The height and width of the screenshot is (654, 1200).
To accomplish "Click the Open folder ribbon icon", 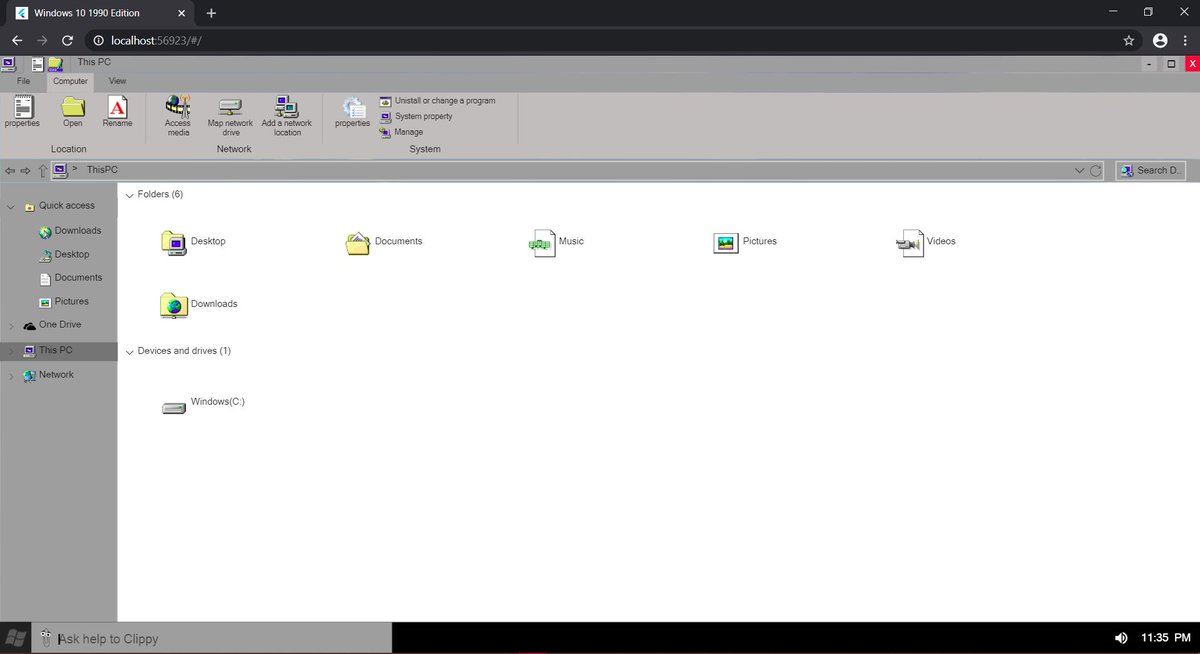I will (x=73, y=106).
